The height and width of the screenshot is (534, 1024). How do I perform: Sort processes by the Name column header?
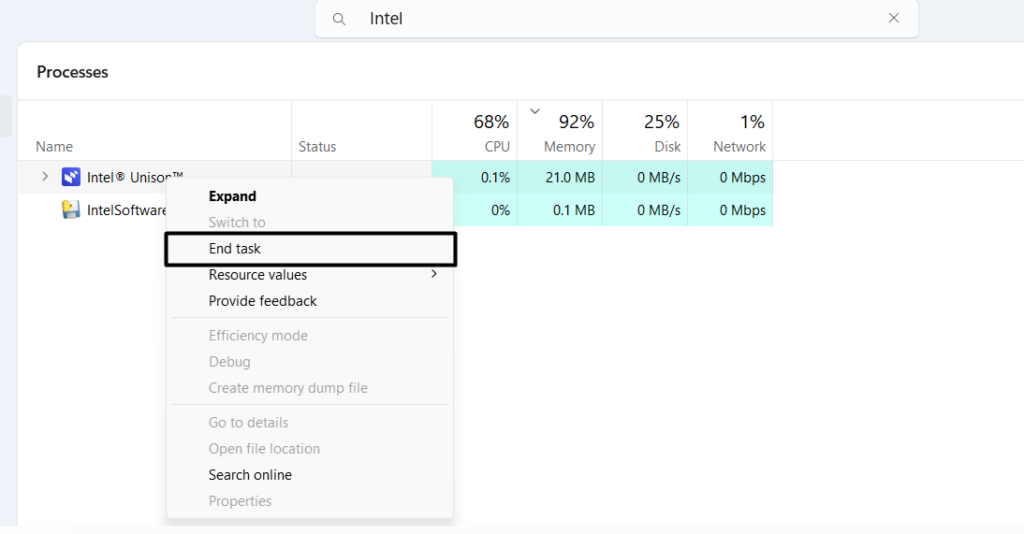54,147
